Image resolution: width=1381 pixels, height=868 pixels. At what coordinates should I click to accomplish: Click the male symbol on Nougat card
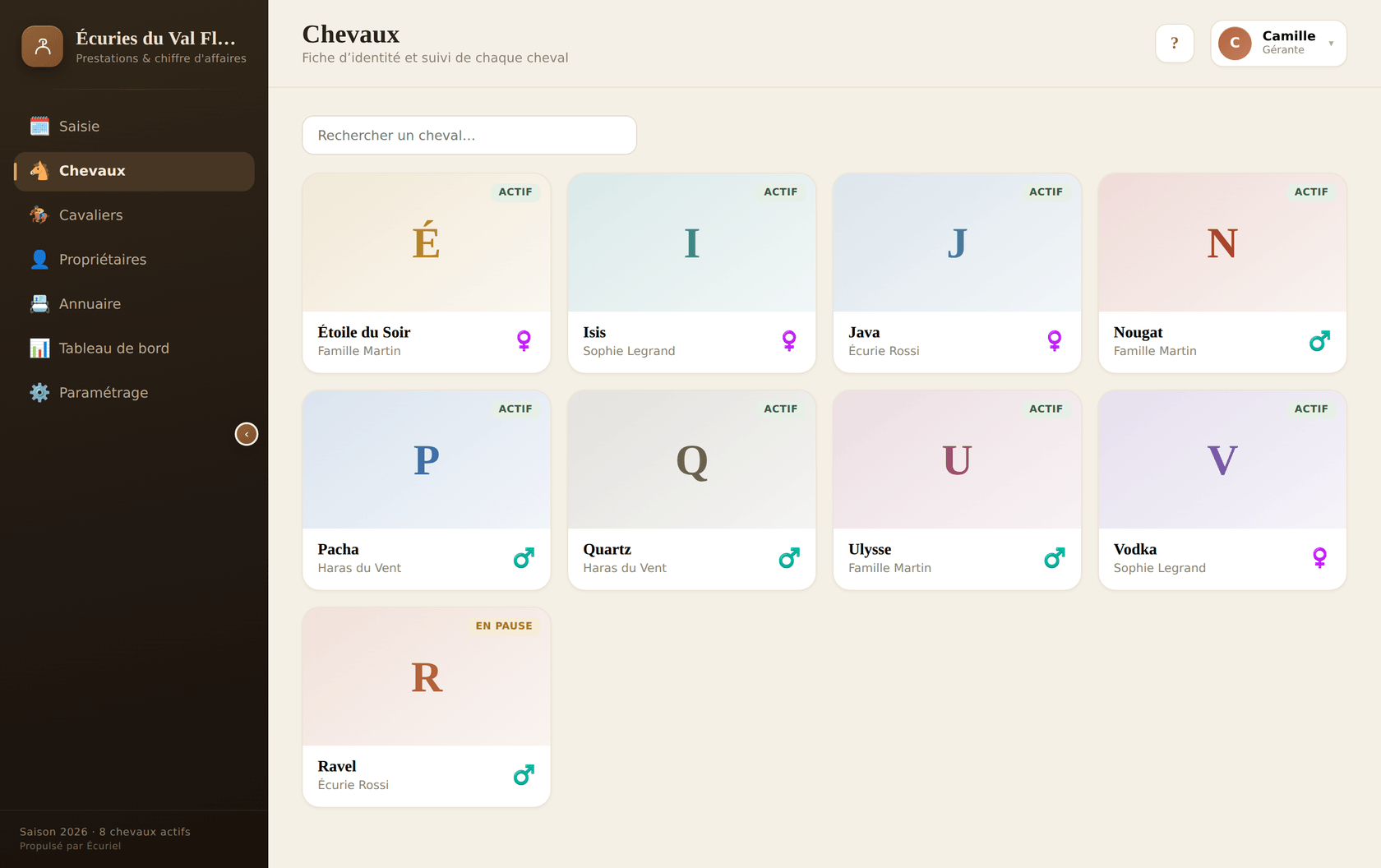pyautogui.click(x=1319, y=340)
